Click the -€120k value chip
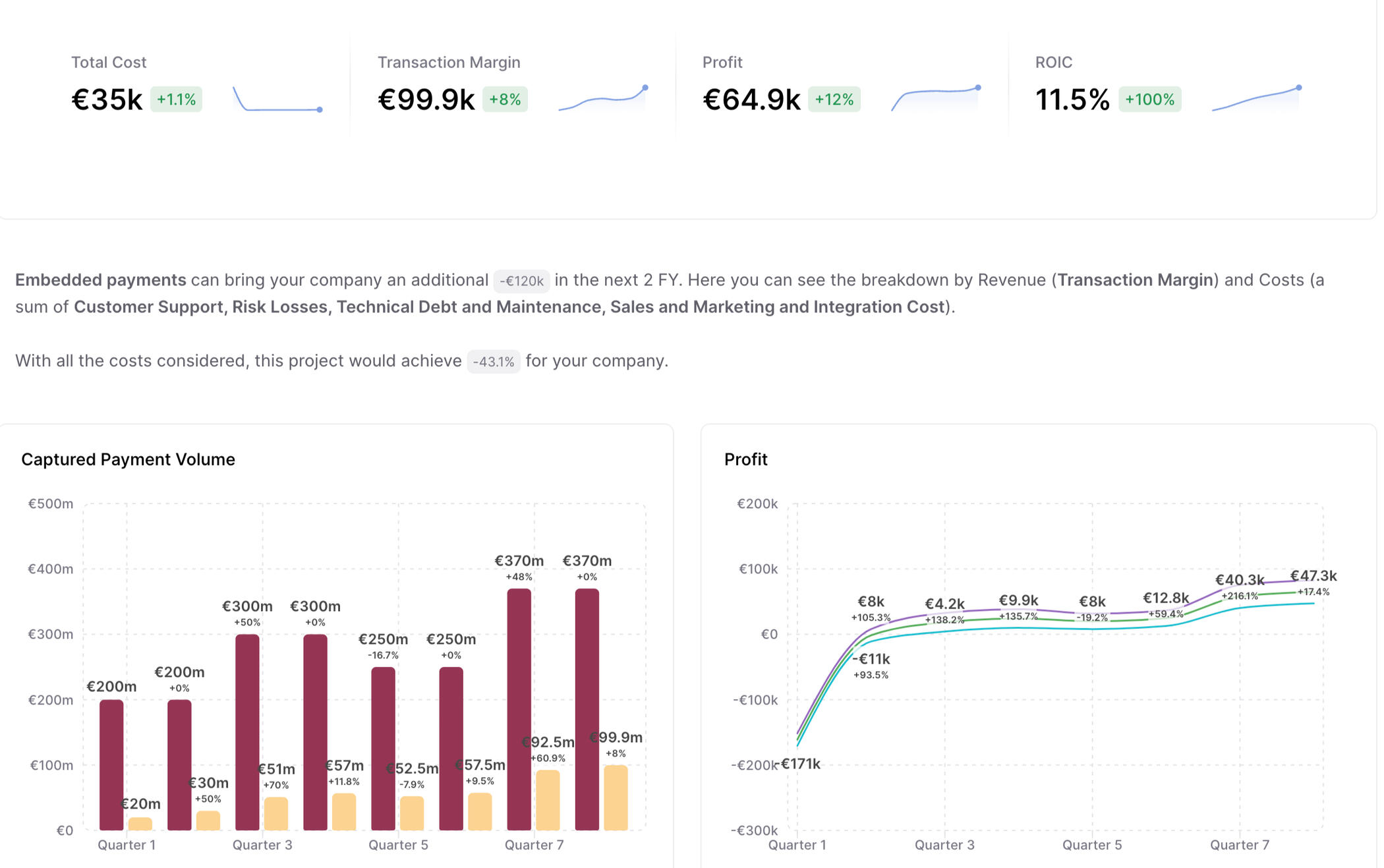The width and height of the screenshot is (1384, 868). click(x=521, y=281)
